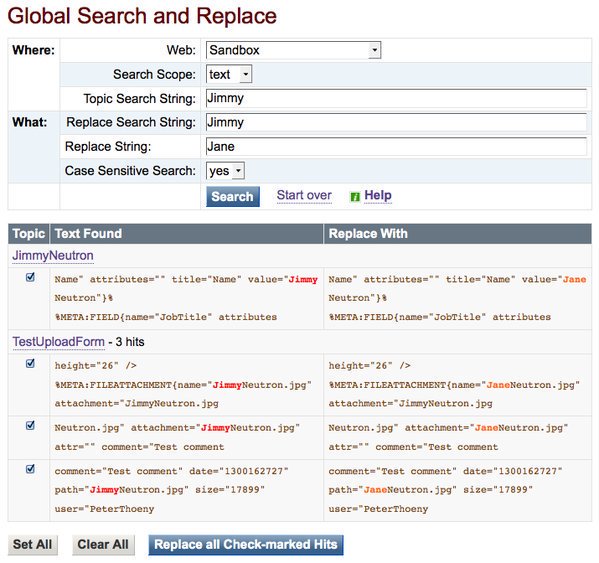Uncheck the META:FILEATTACHMENT name hit checkbox

[30, 363]
